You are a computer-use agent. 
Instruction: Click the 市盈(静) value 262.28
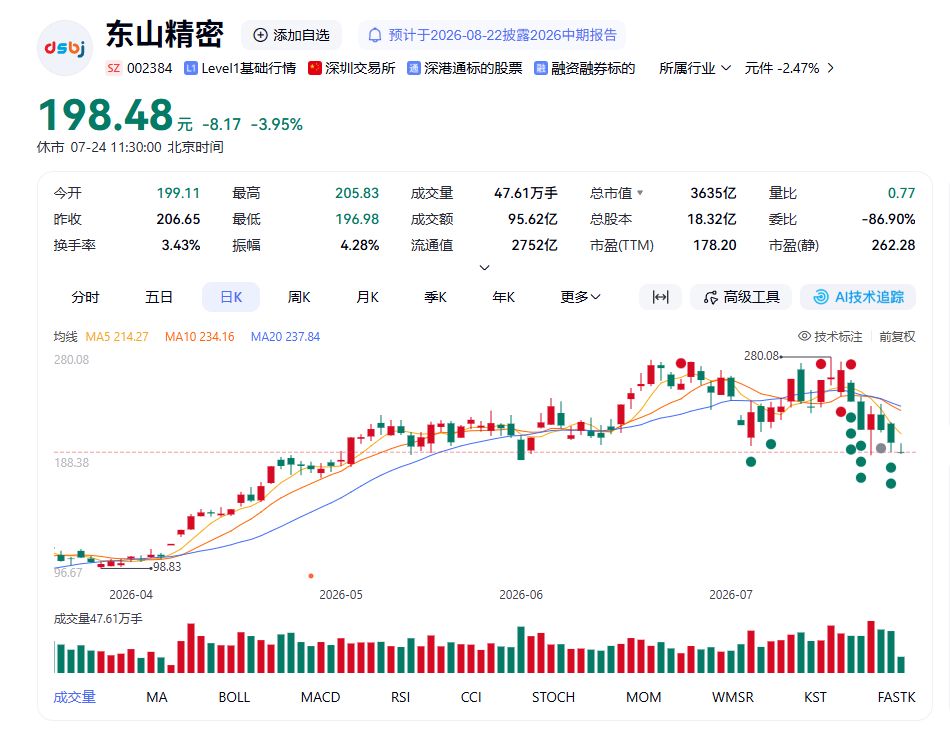pos(893,245)
